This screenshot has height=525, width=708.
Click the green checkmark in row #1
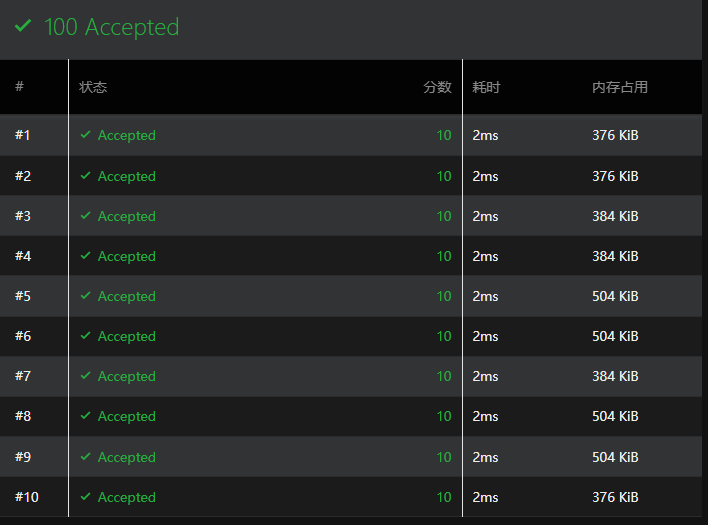pyautogui.click(x=85, y=135)
